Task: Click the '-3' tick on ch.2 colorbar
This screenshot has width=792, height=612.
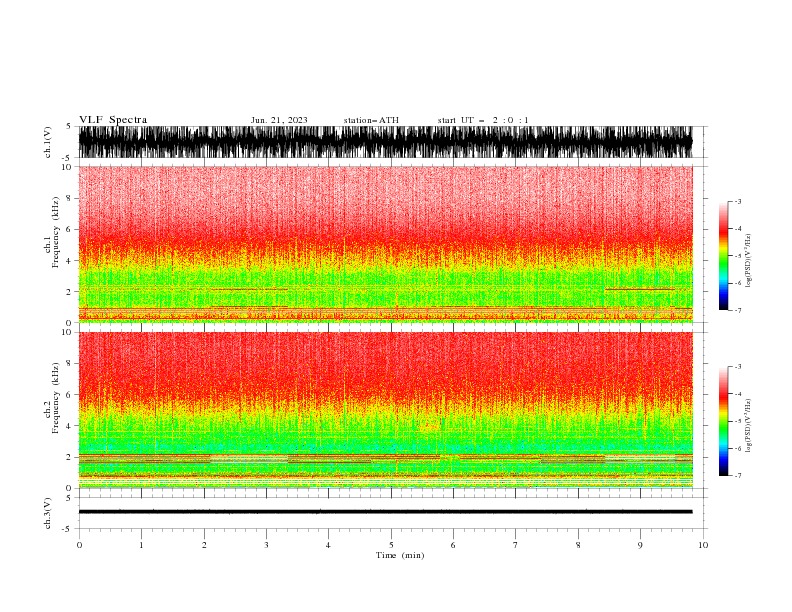Action: pyautogui.click(x=738, y=367)
